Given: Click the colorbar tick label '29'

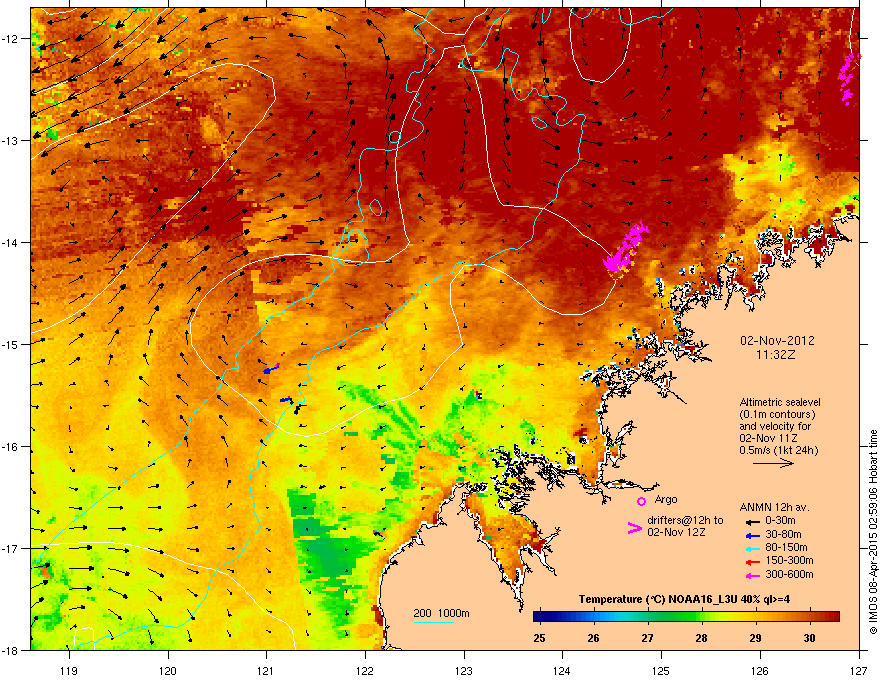Looking at the screenshot, I should click(755, 638).
